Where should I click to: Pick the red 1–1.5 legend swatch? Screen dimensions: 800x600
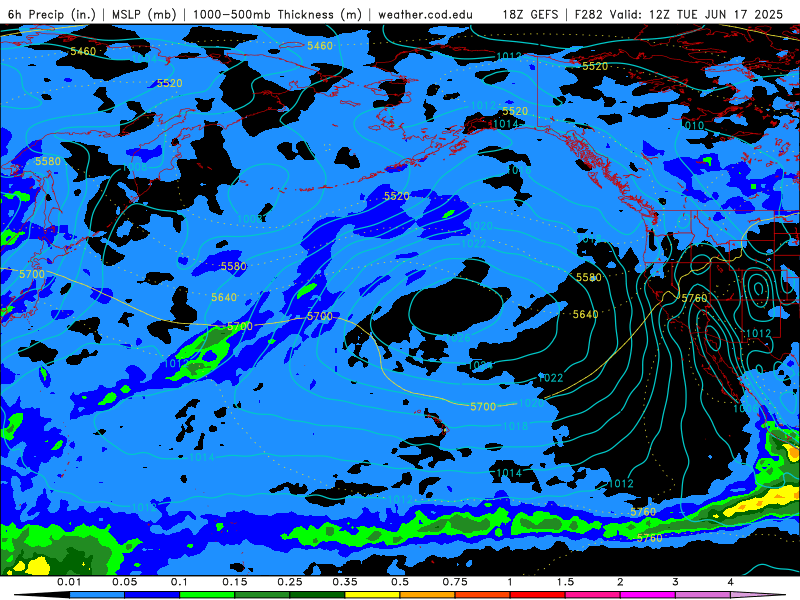pos(538,595)
